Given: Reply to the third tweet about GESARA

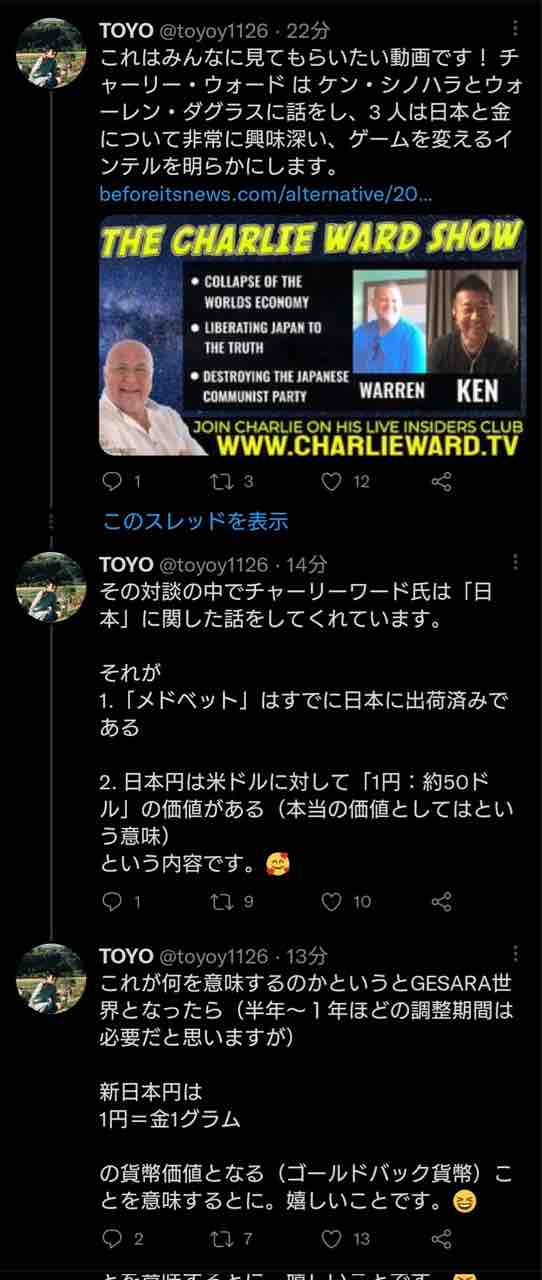Looking at the screenshot, I should 112,1239.
